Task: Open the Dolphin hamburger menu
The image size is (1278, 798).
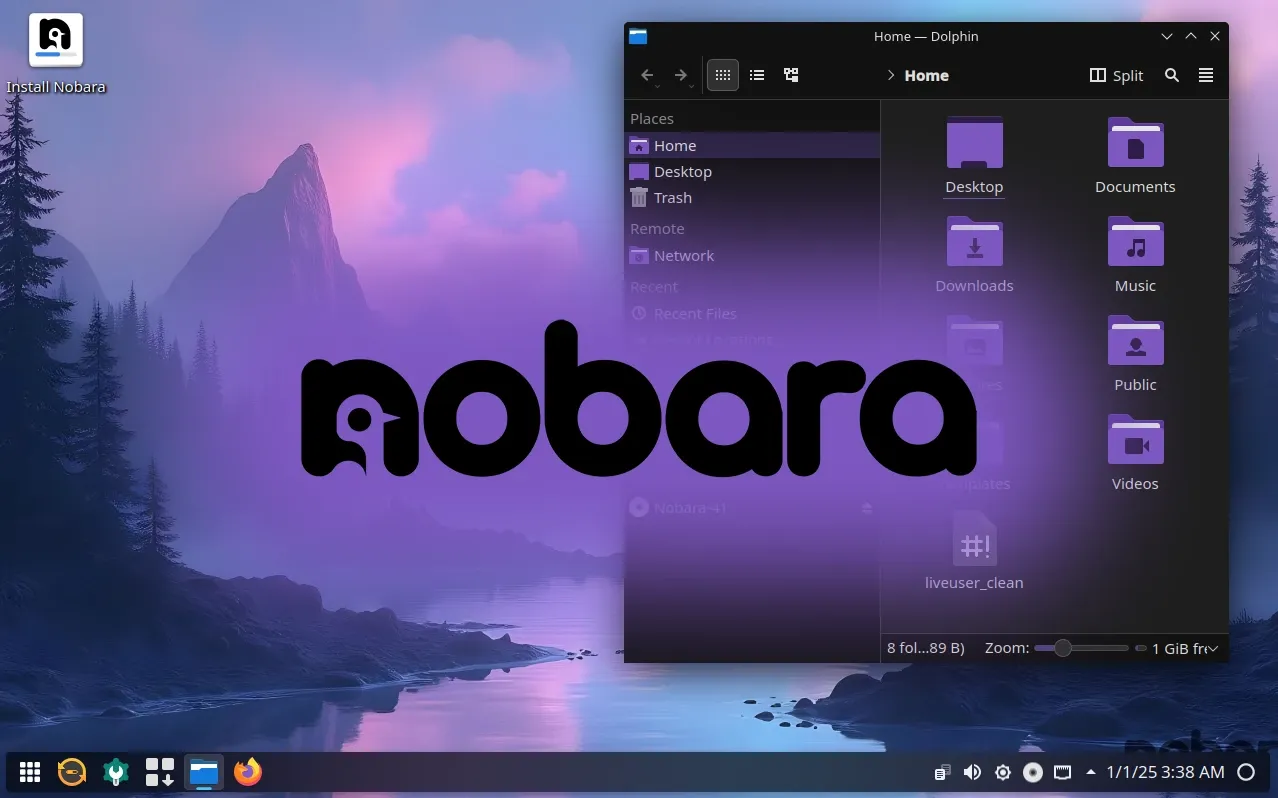Action: [x=1206, y=75]
